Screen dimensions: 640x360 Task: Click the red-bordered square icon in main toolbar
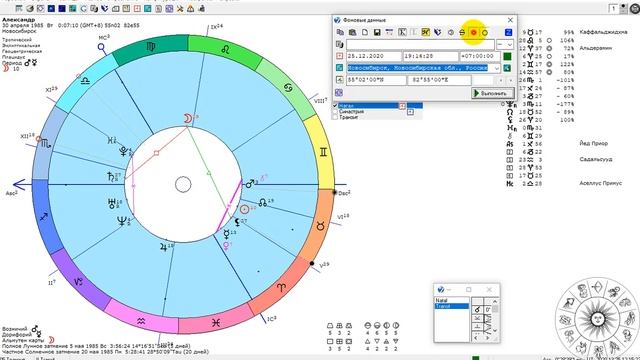pos(137,9)
